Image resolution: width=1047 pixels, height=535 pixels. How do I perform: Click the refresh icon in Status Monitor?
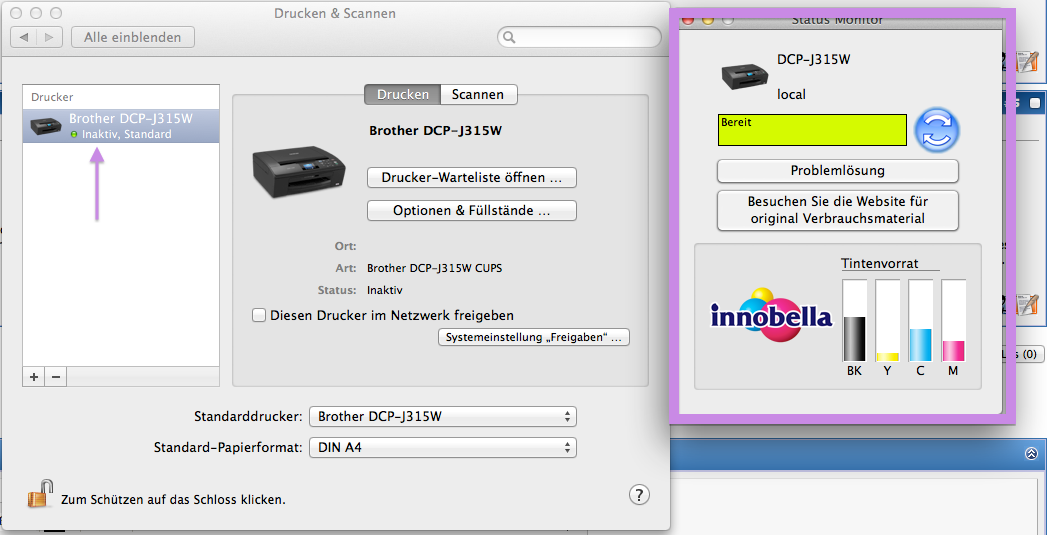937,130
